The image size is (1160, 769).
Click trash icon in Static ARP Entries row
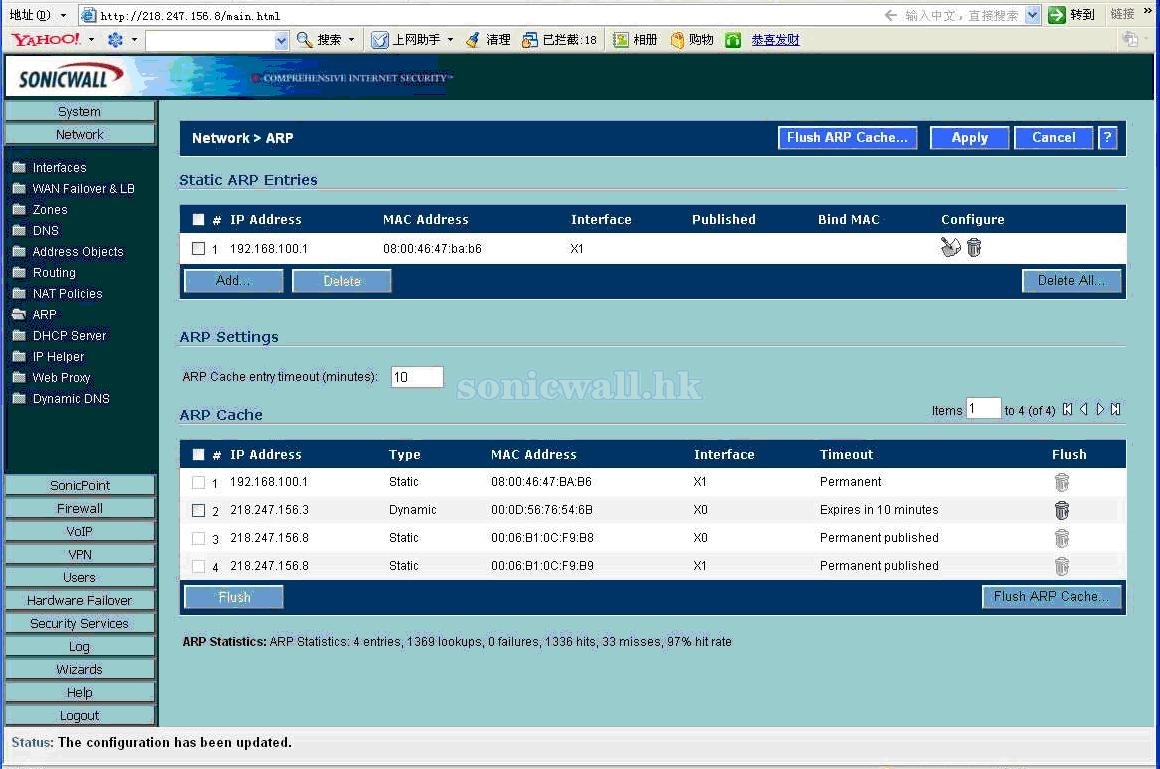point(974,248)
